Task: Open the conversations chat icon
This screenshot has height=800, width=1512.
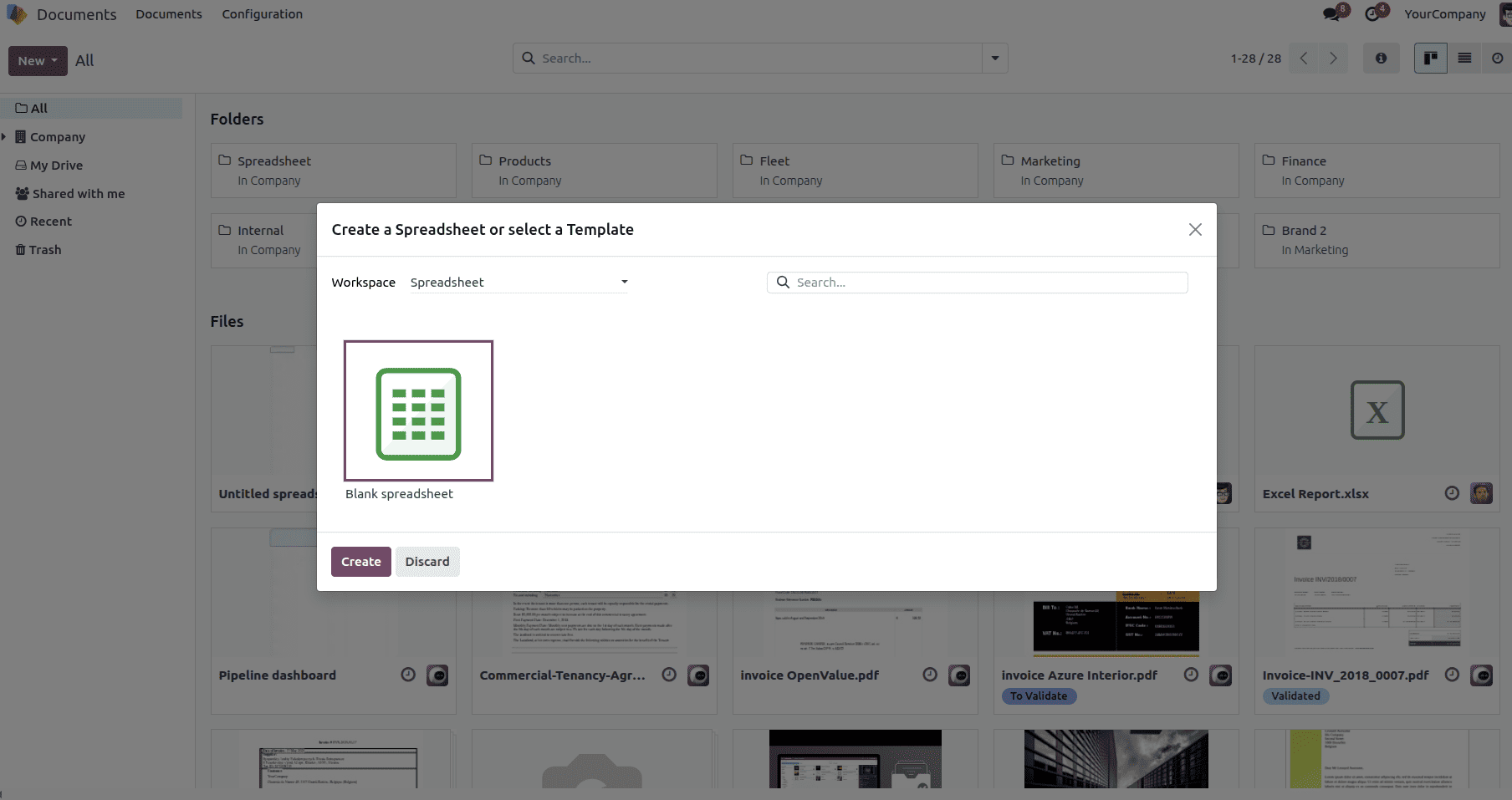Action: (1333, 13)
